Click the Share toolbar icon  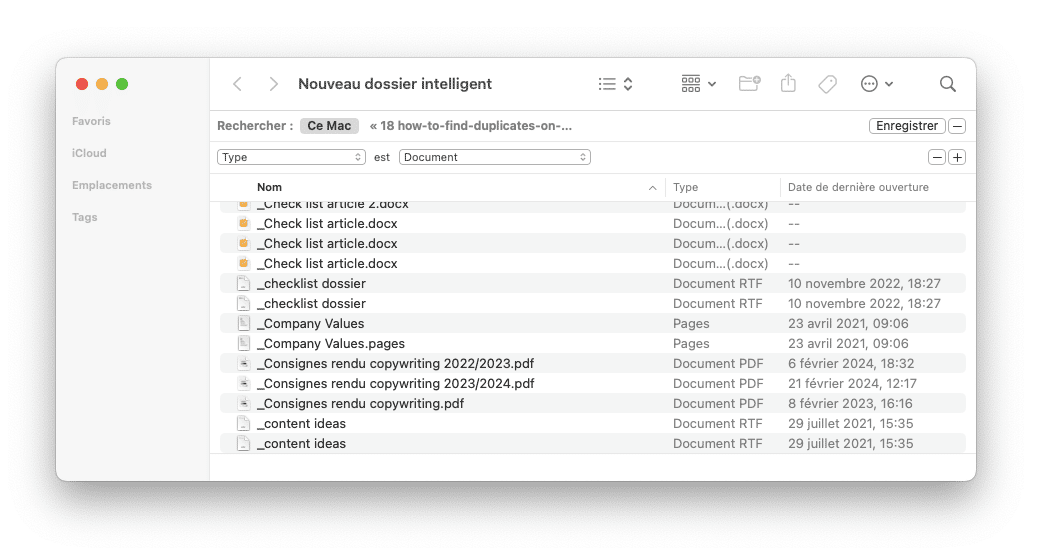point(788,84)
